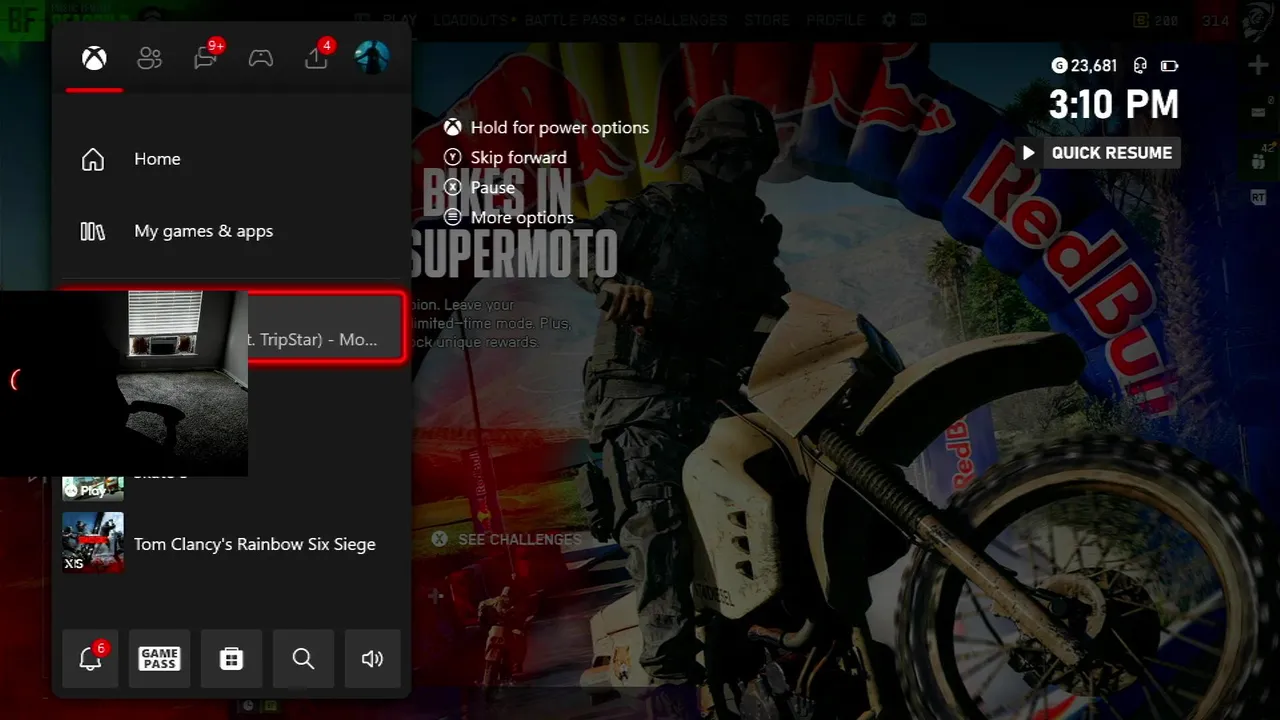Click the controller battery icon
The width and height of the screenshot is (1280, 720).
coord(1169,66)
